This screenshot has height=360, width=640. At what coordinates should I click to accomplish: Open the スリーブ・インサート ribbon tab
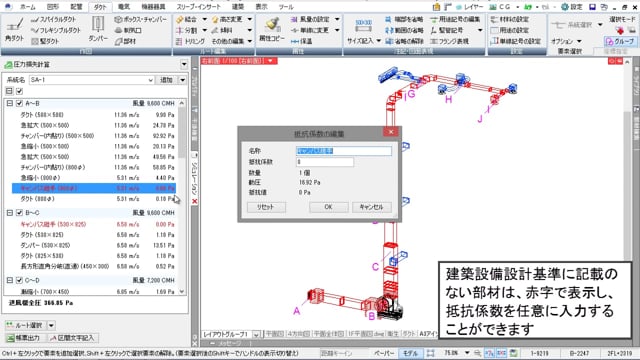pos(198,7)
